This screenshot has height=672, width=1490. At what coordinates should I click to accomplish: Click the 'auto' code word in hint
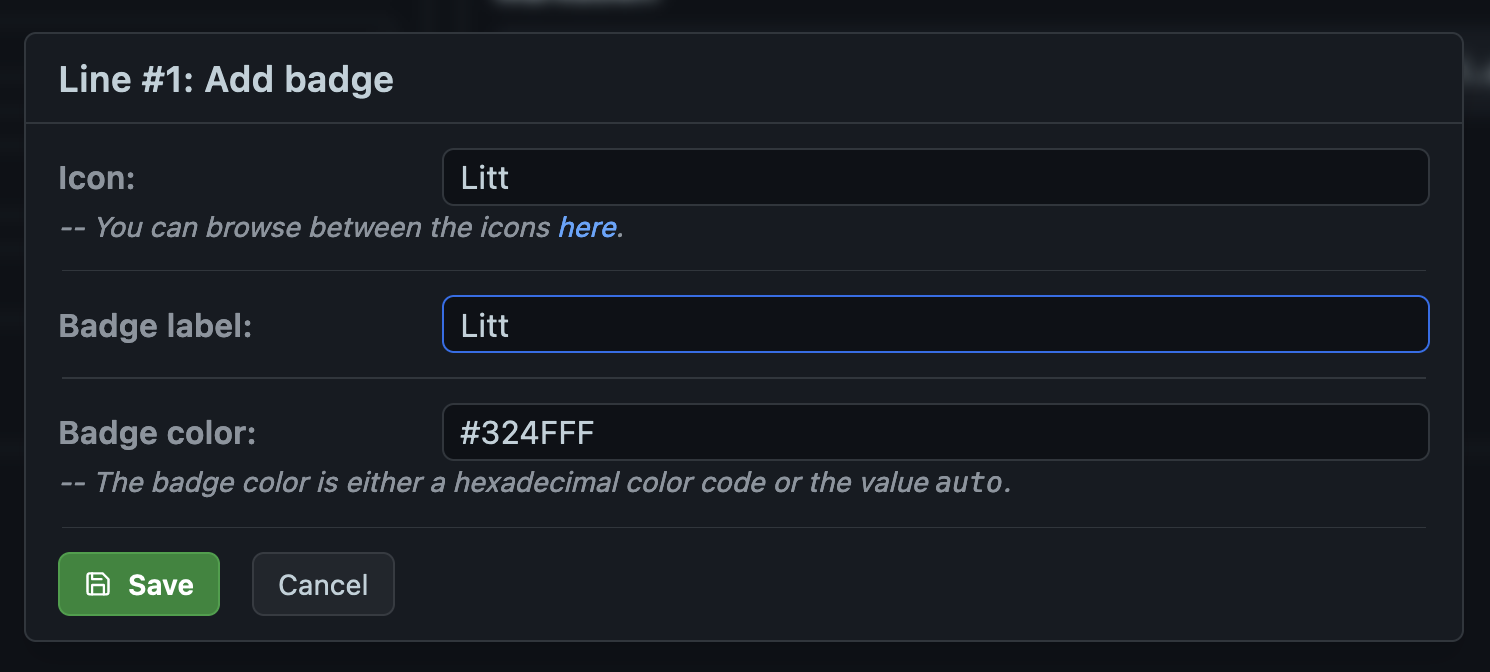coord(968,484)
